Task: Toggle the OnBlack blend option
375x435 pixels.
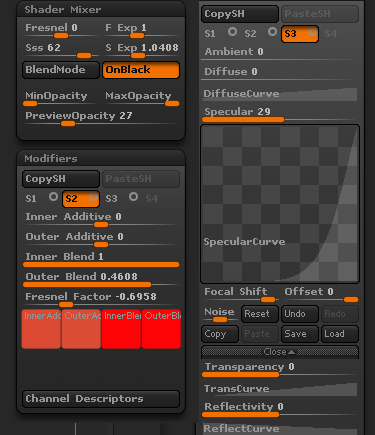Action: click(141, 70)
